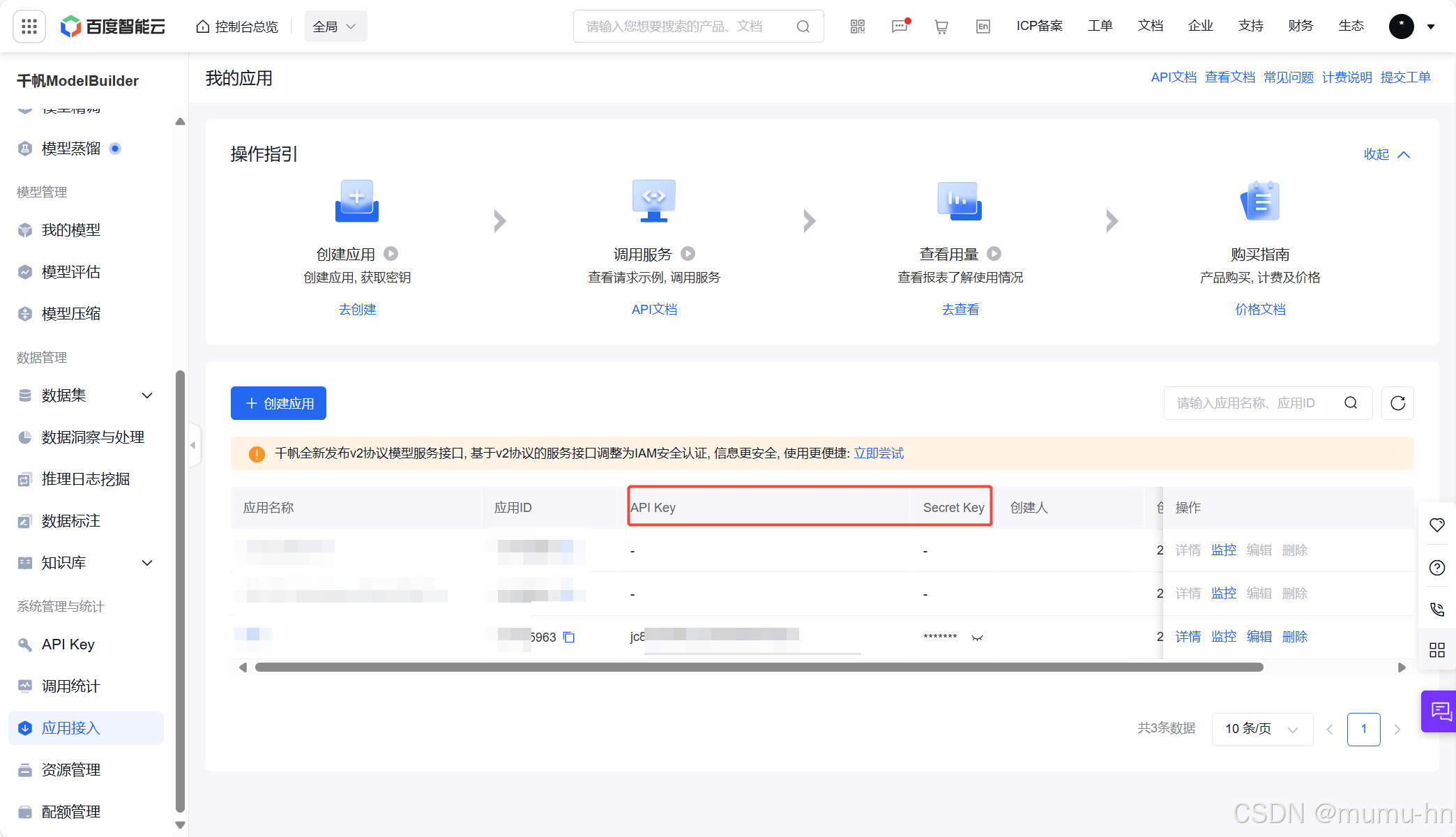Click the QR code icon in header
The image size is (1456, 837).
pyautogui.click(x=857, y=27)
